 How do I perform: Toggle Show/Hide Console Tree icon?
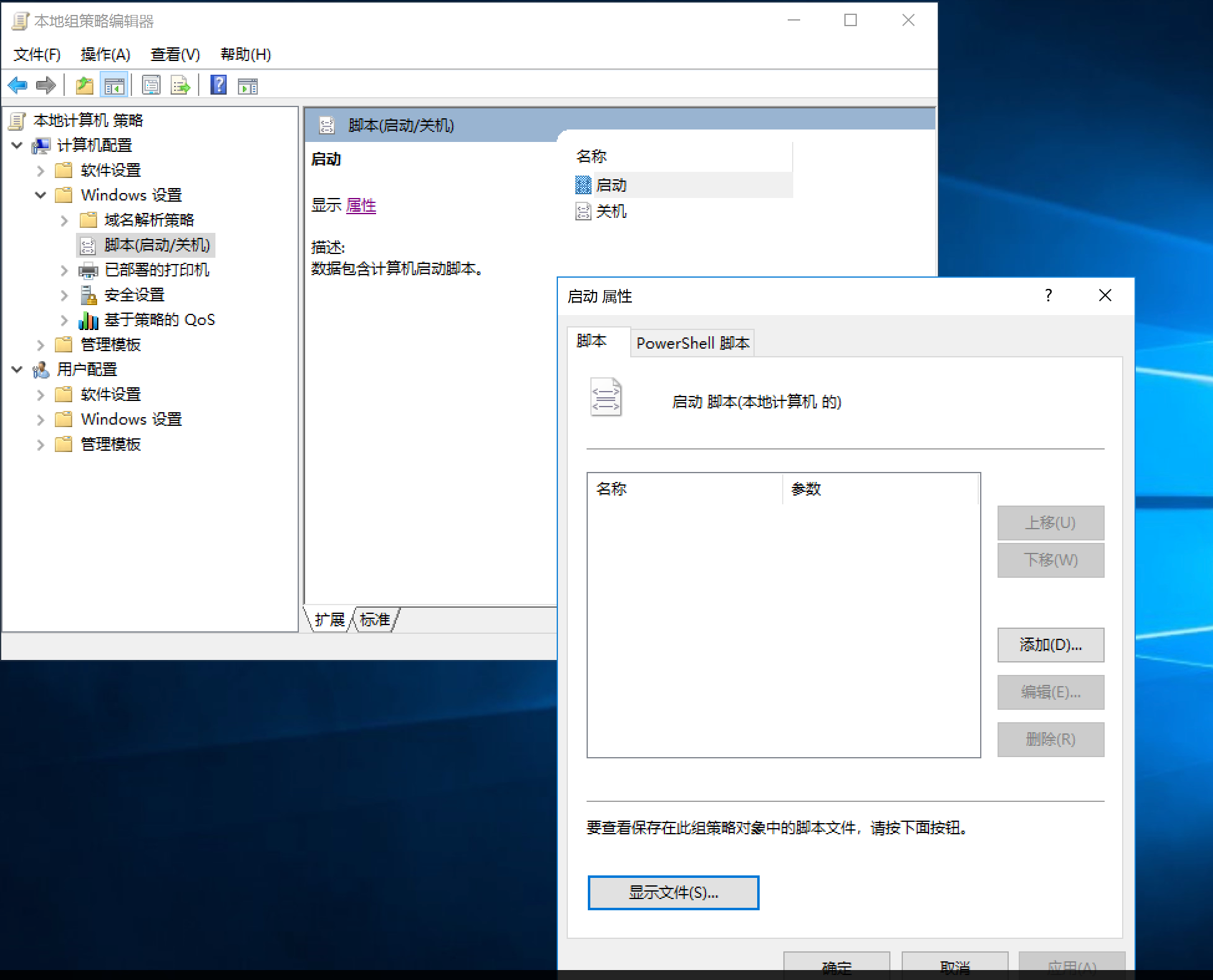click(x=114, y=85)
